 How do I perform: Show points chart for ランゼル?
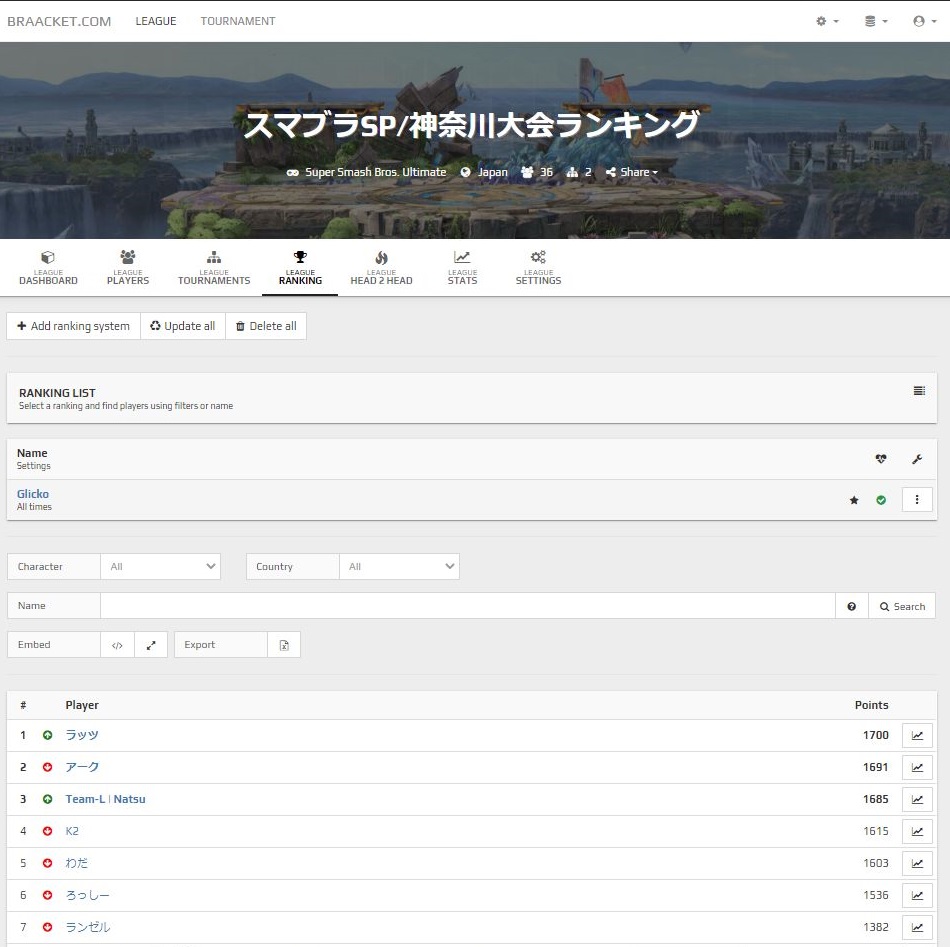[x=917, y=928]
